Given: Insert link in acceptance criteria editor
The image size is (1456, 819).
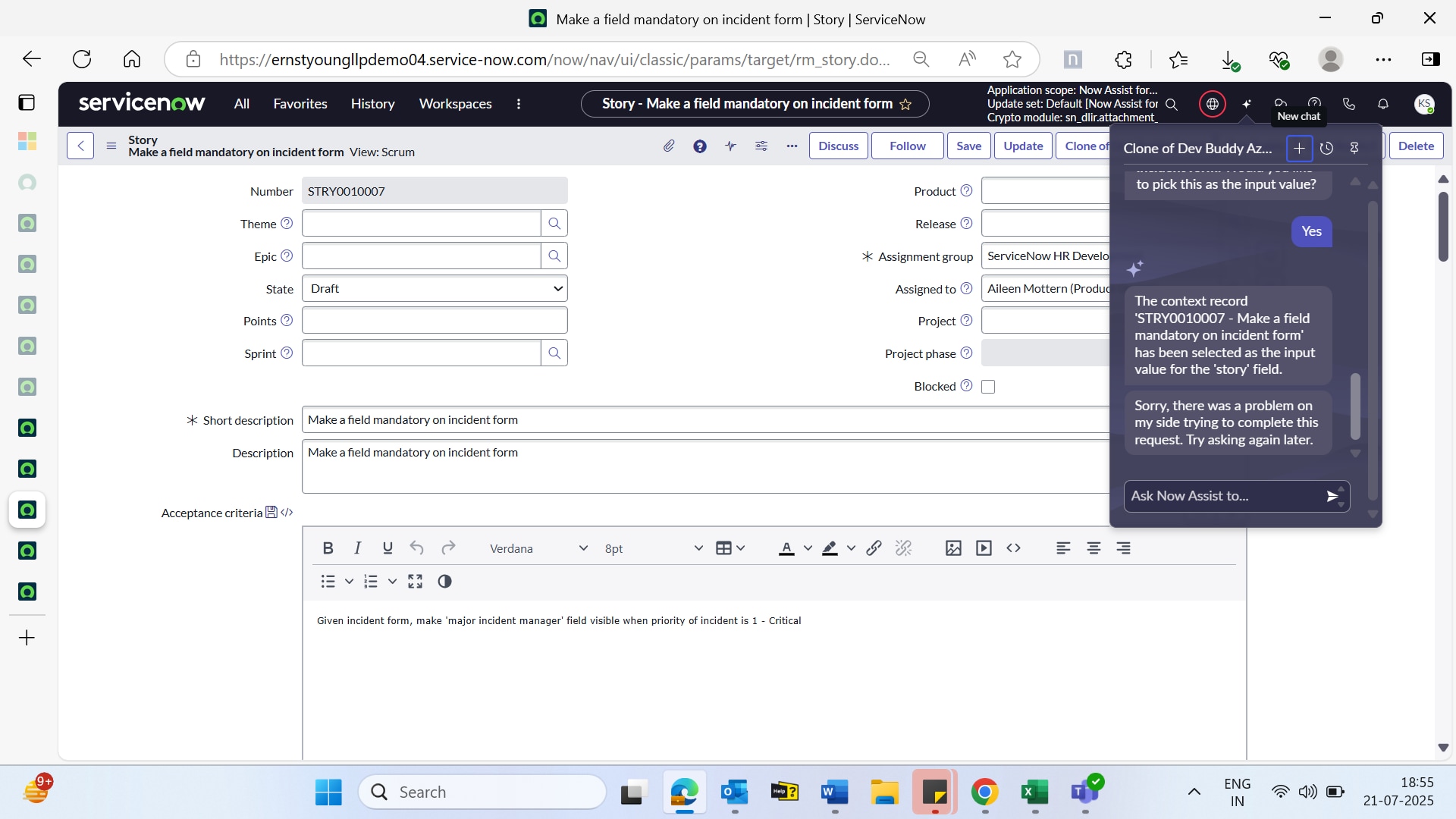Looking at the screenshot, I should (874, 548).
